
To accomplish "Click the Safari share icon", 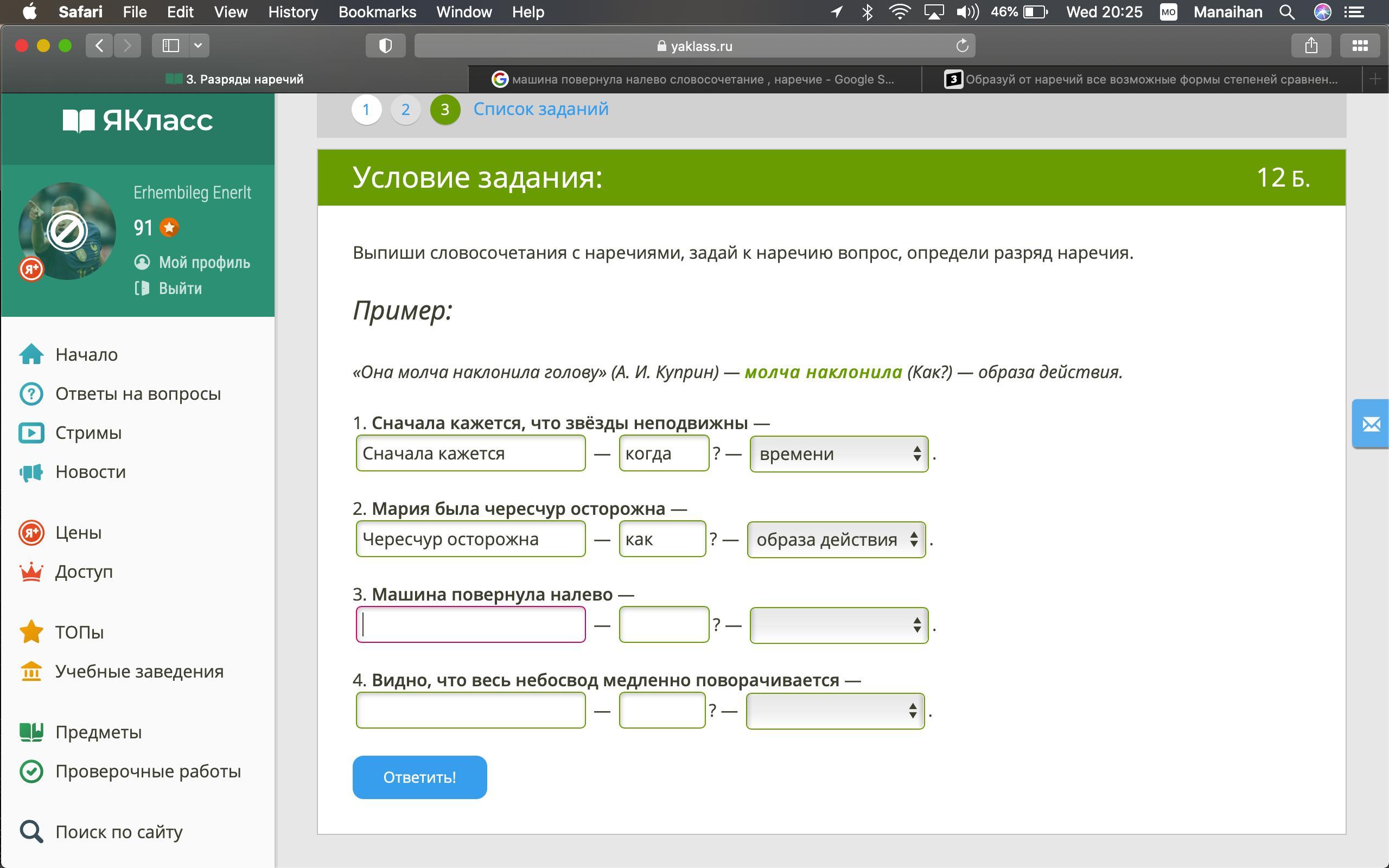I will click(1310, 46).
